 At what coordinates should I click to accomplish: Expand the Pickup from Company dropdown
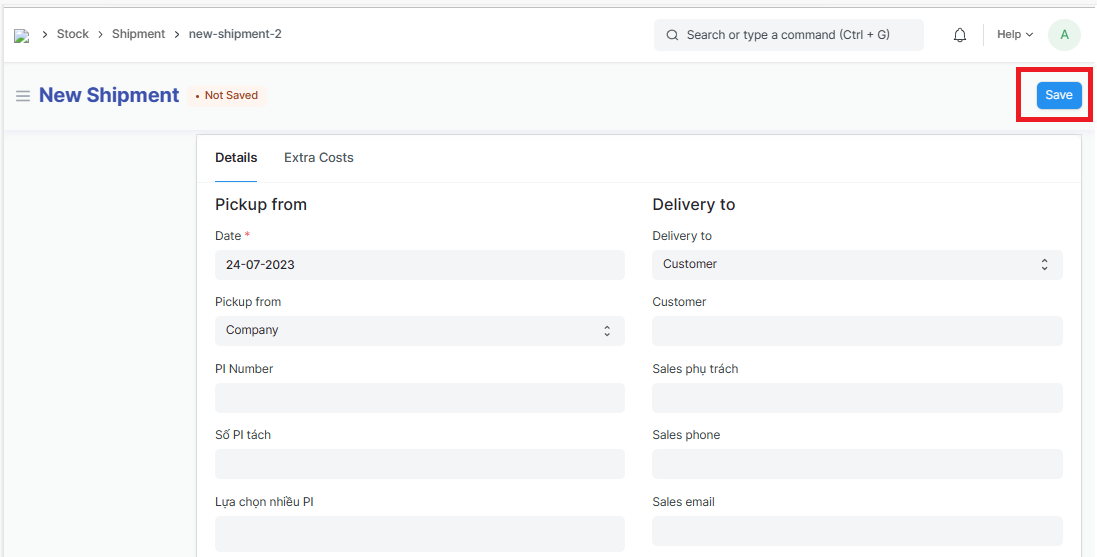419,331
